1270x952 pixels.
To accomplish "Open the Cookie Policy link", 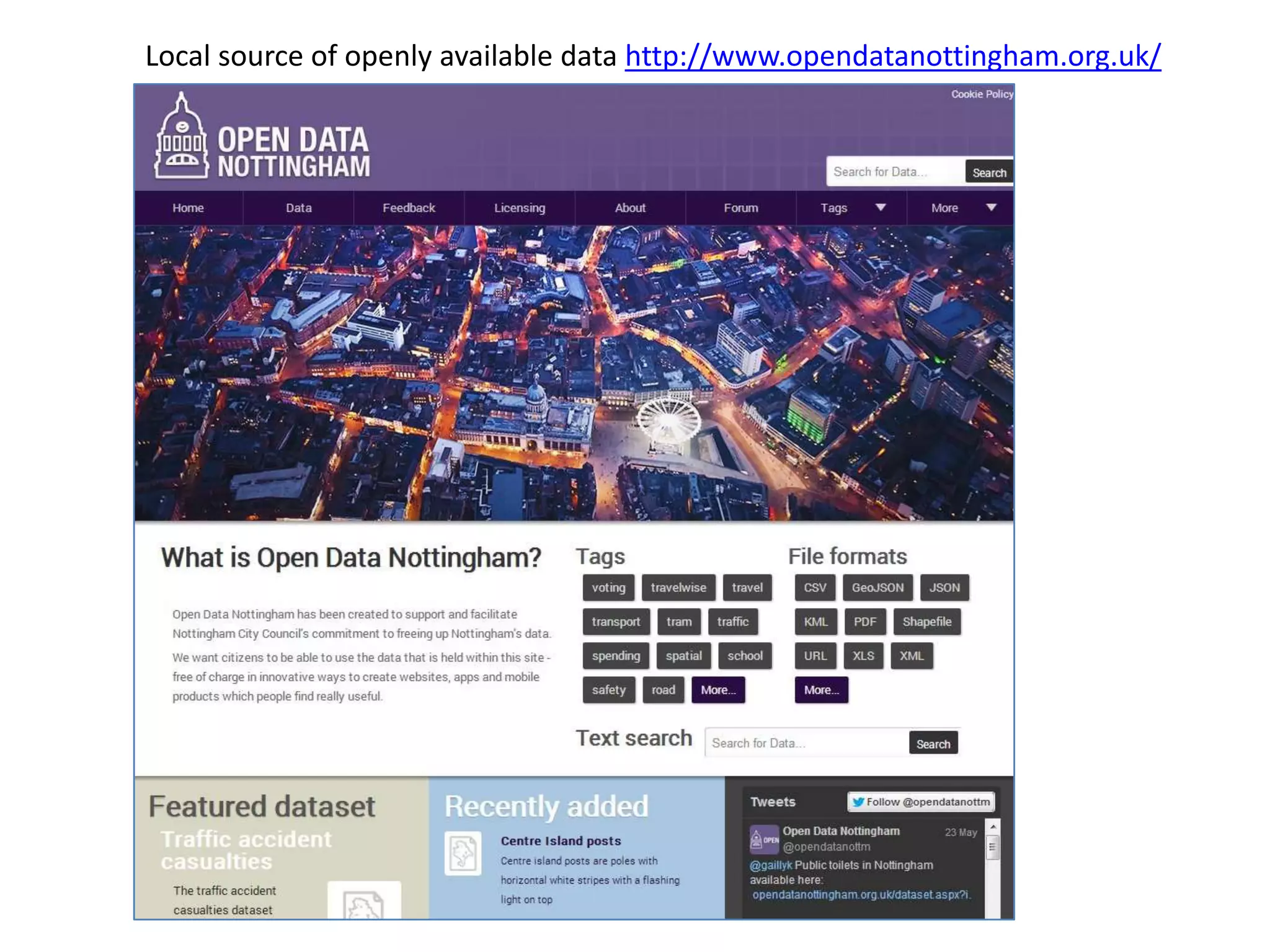I will (x=982, y=94).
